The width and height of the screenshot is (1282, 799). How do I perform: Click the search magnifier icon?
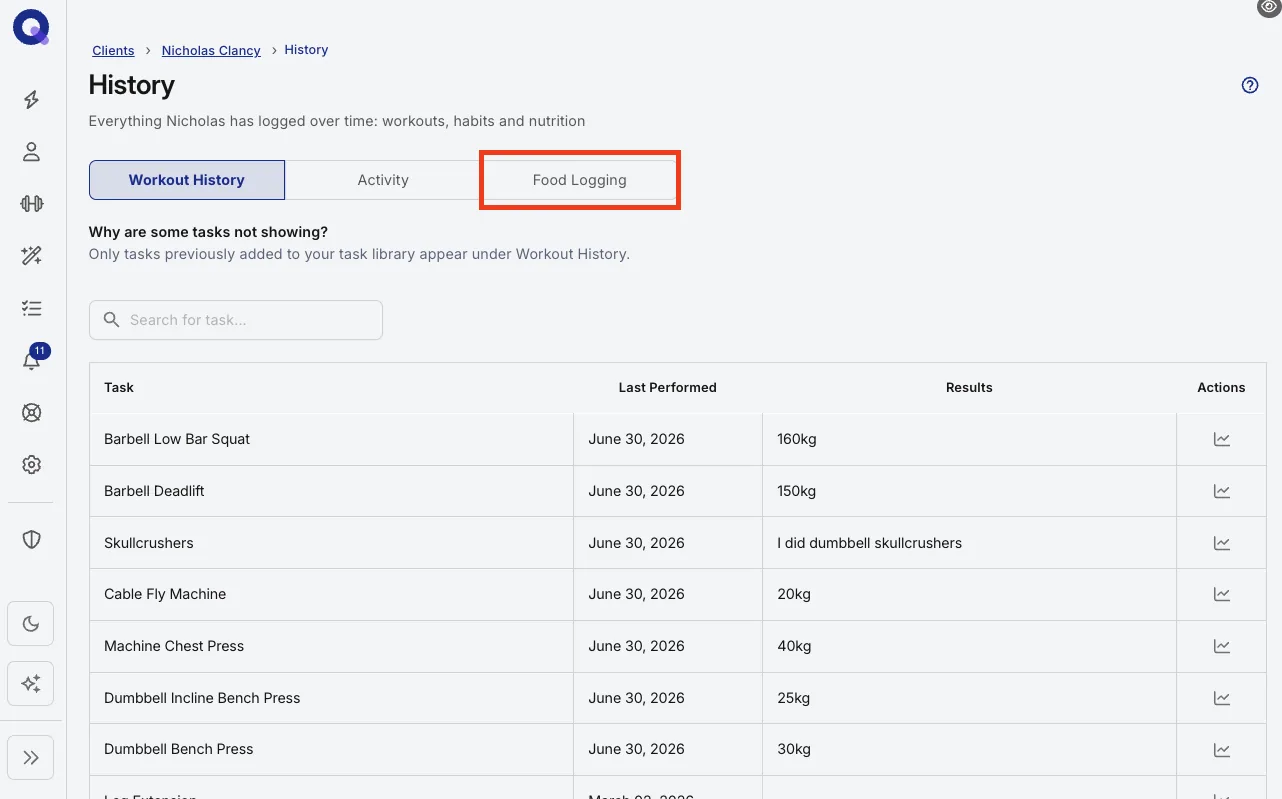click(x=112, y=320)
